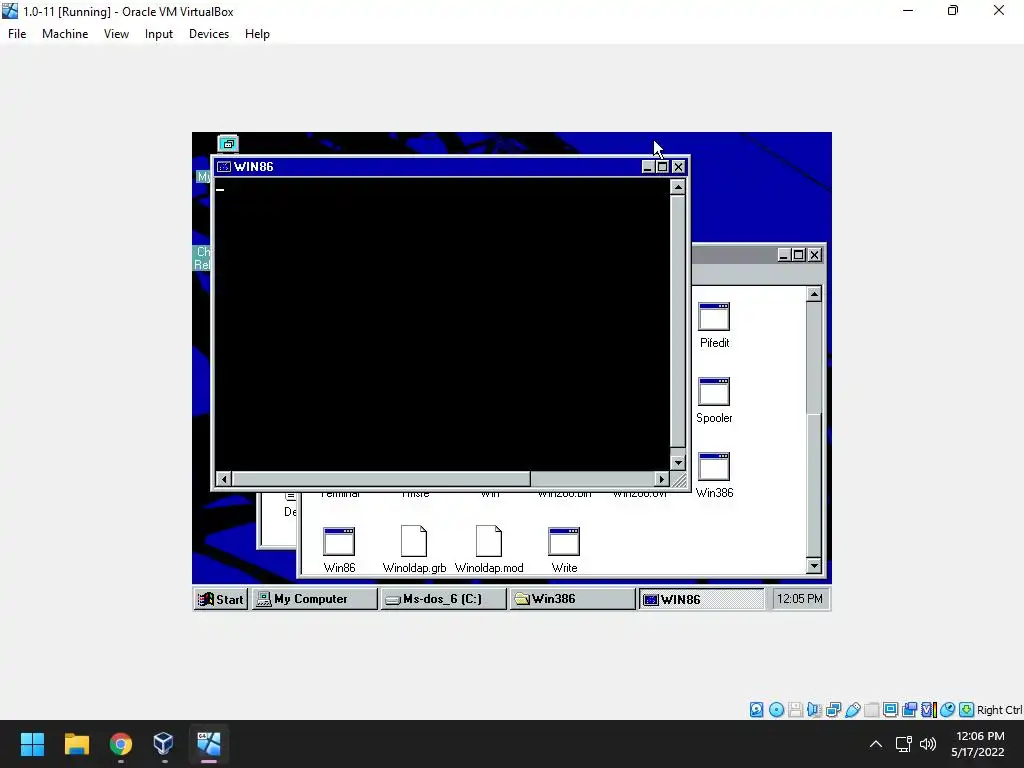Click the shared folders status icon
Image resolution: width=1024 pixels, height=768 pixels.
(x=871, y=710)
